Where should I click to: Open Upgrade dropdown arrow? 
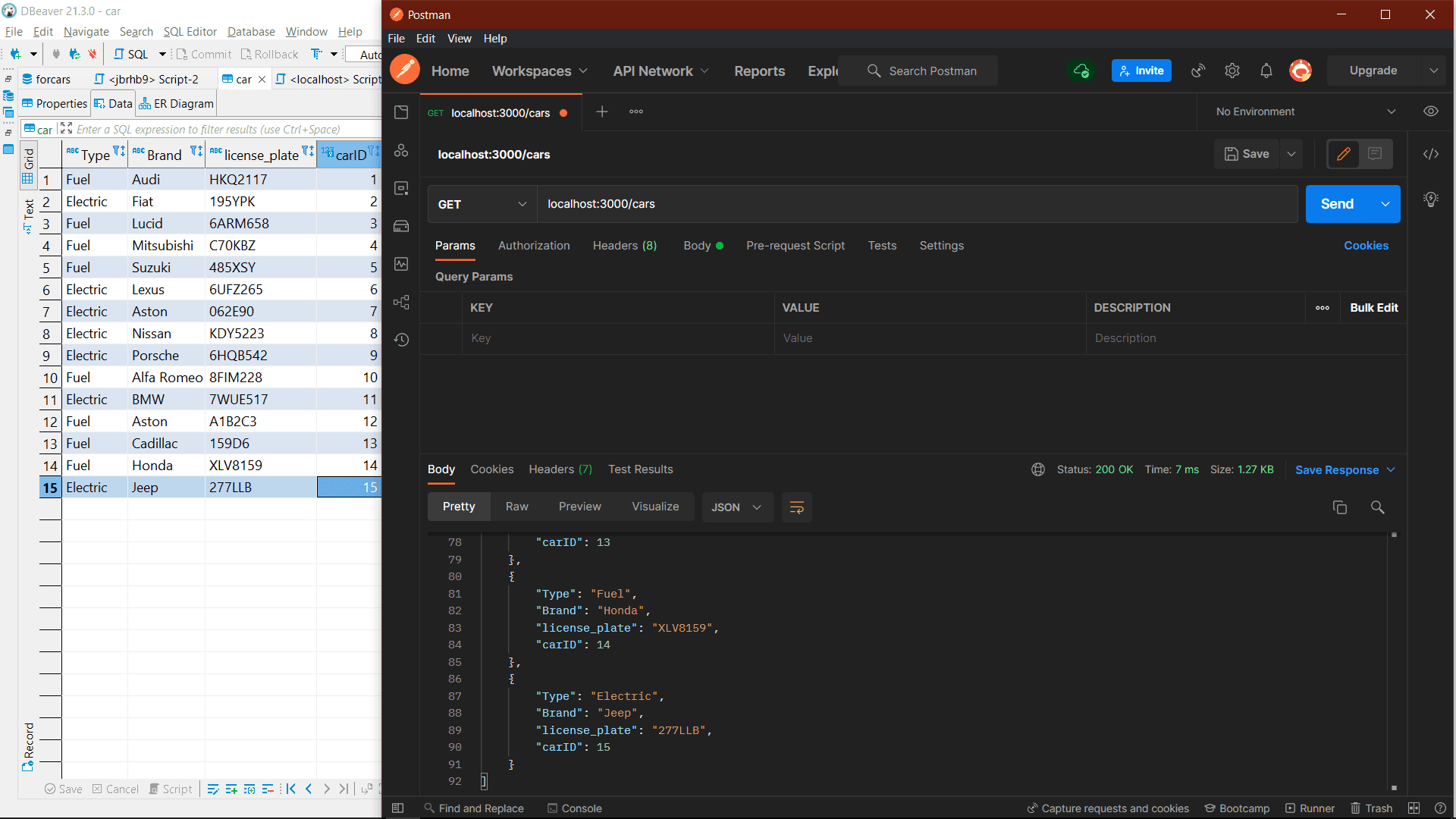1434,71
